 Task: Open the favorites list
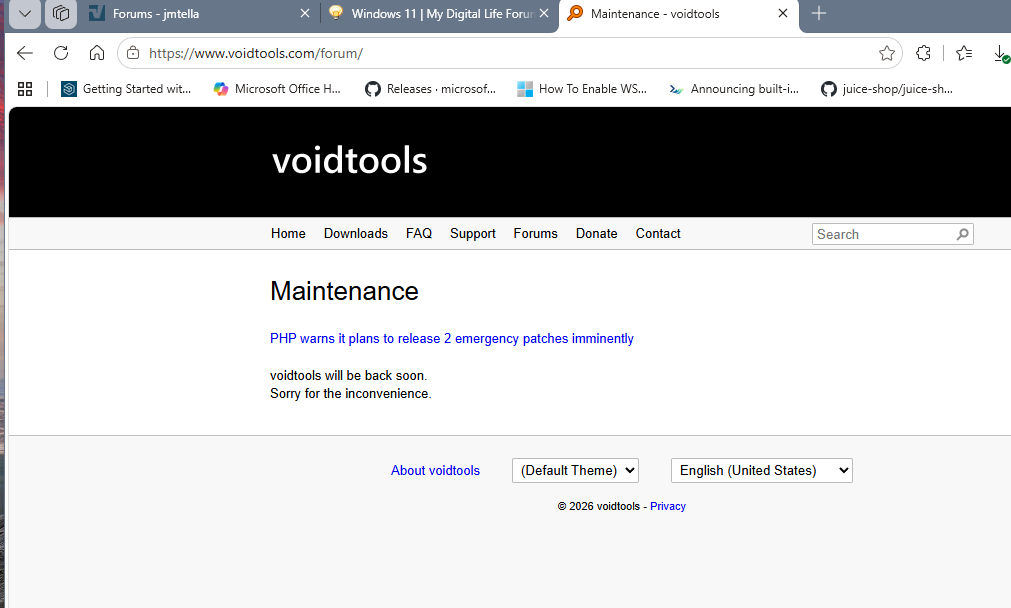tap(964, 53)
